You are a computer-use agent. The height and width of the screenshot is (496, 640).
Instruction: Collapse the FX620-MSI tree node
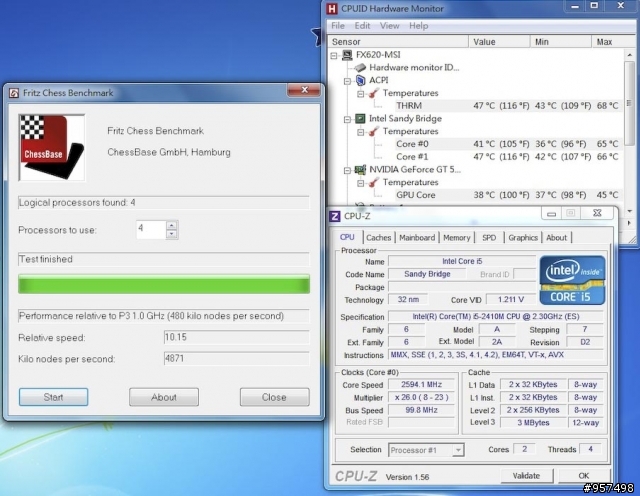point(334,55)
